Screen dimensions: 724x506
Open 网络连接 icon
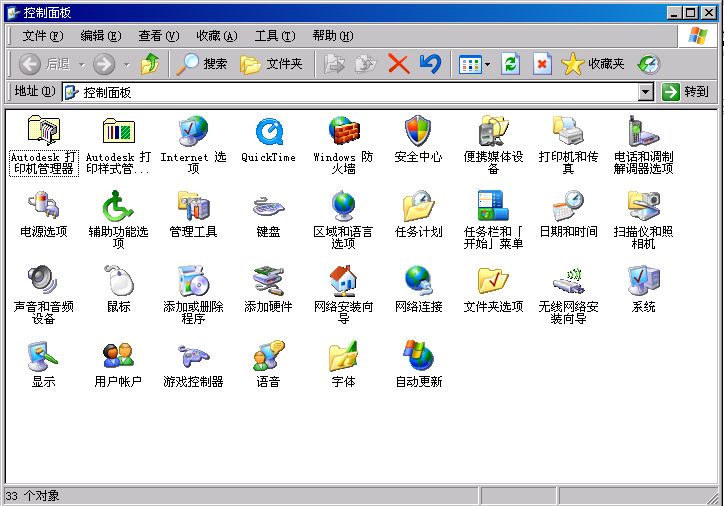pyautogui.click(x=418, y=280)
